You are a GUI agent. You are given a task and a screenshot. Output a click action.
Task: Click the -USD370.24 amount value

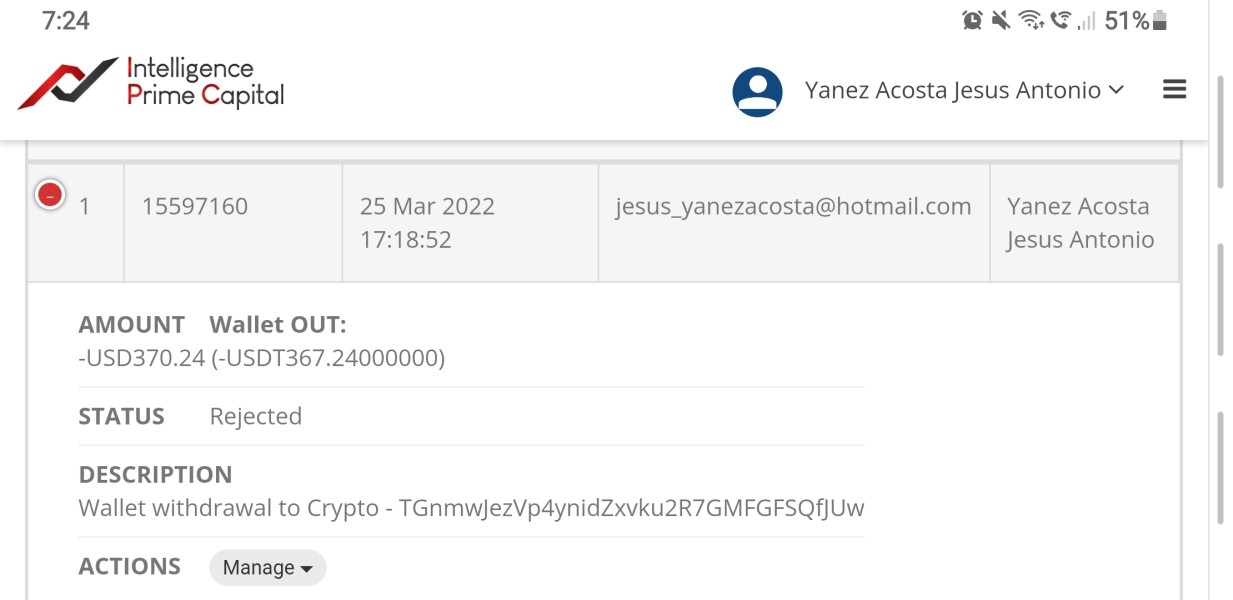[141, 358]
